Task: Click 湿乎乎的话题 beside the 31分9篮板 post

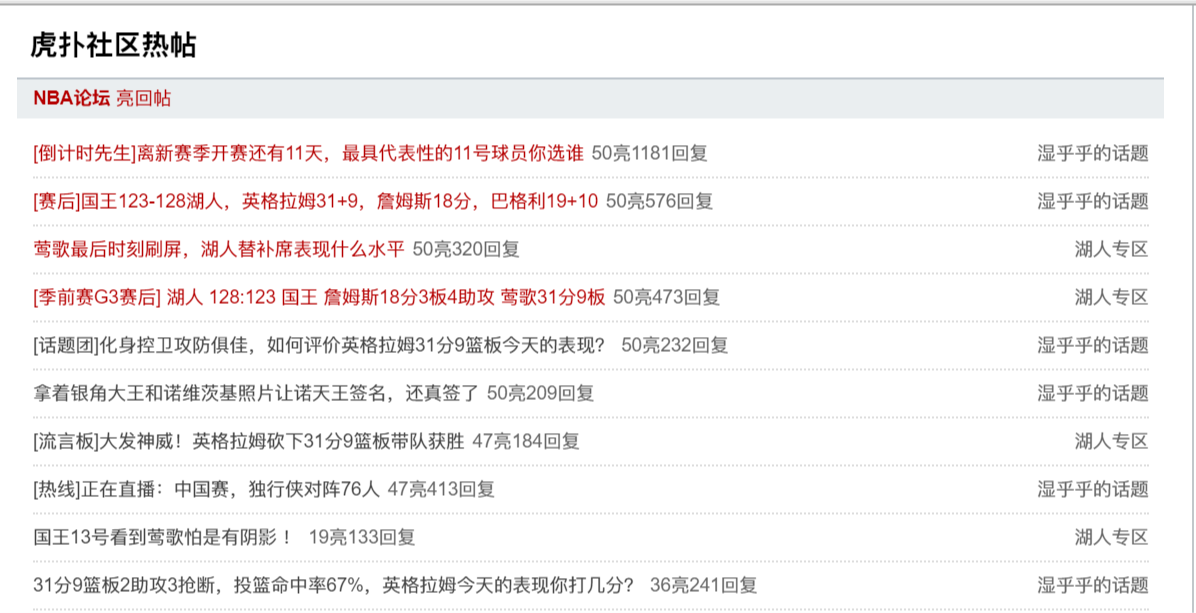Action: tap(1092, 585)
